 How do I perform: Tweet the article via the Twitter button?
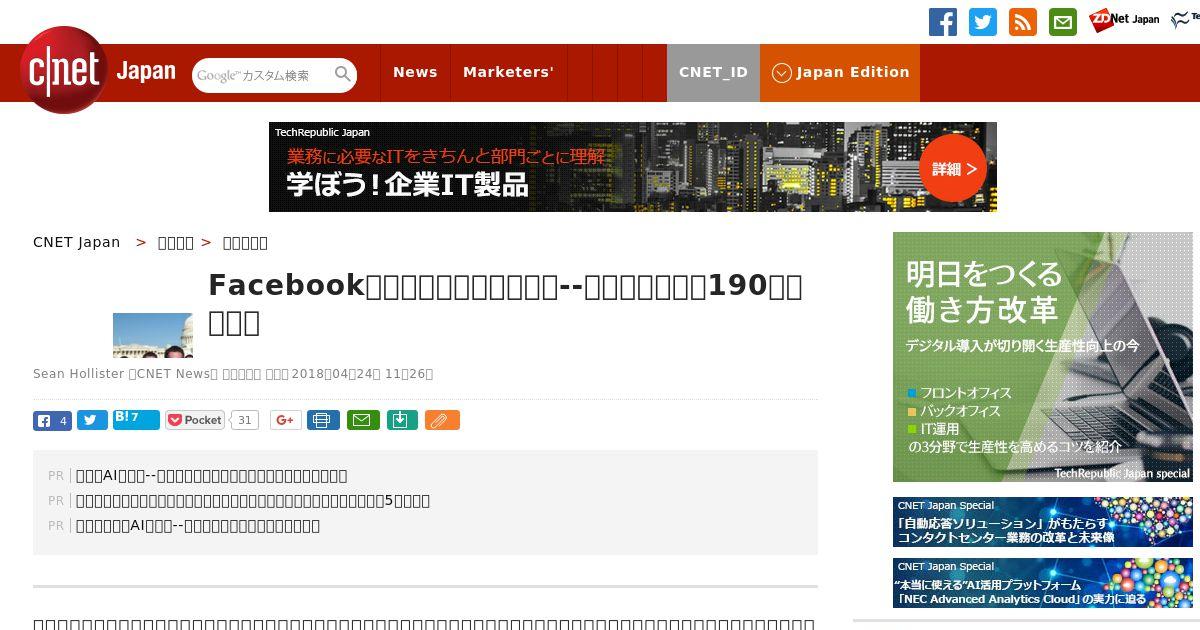[92, 421]
